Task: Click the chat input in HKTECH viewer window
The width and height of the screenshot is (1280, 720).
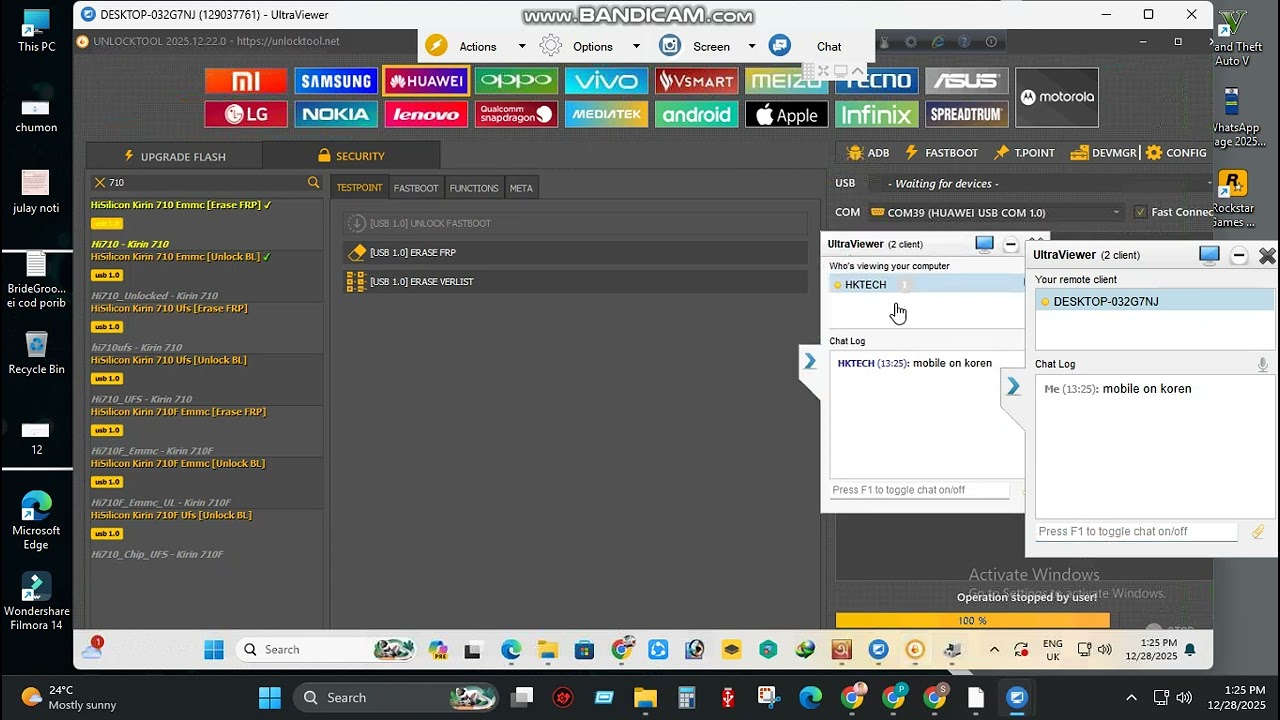Action: point(920,490)
